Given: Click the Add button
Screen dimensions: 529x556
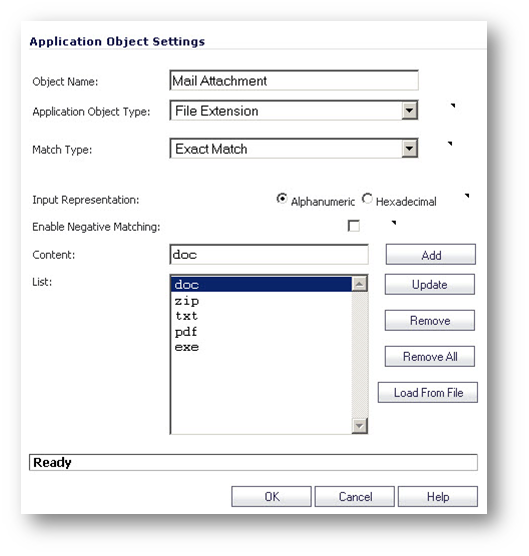Looking at the screenshot, I should tap(431, 255).
